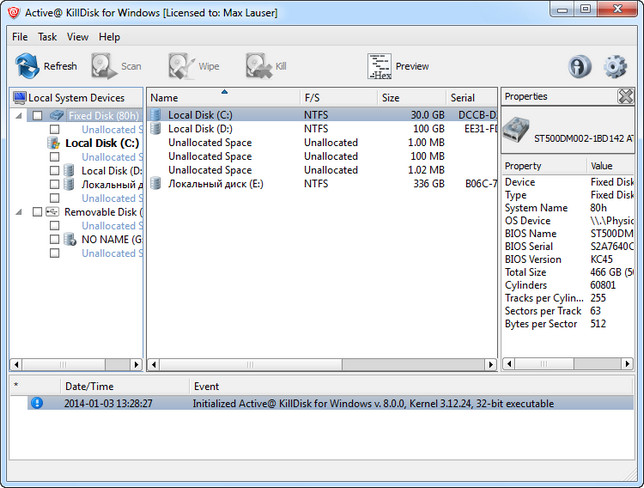Click the Bytes per Sector property row
This screenshot has width=644, height=488.
[x=568, y=324]
